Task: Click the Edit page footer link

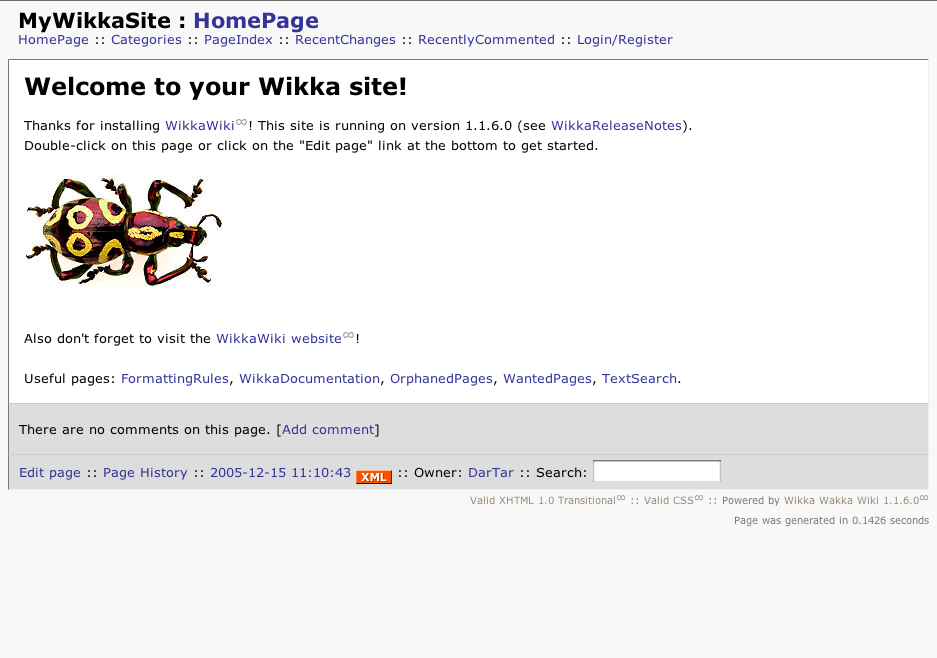Action: 50,472
